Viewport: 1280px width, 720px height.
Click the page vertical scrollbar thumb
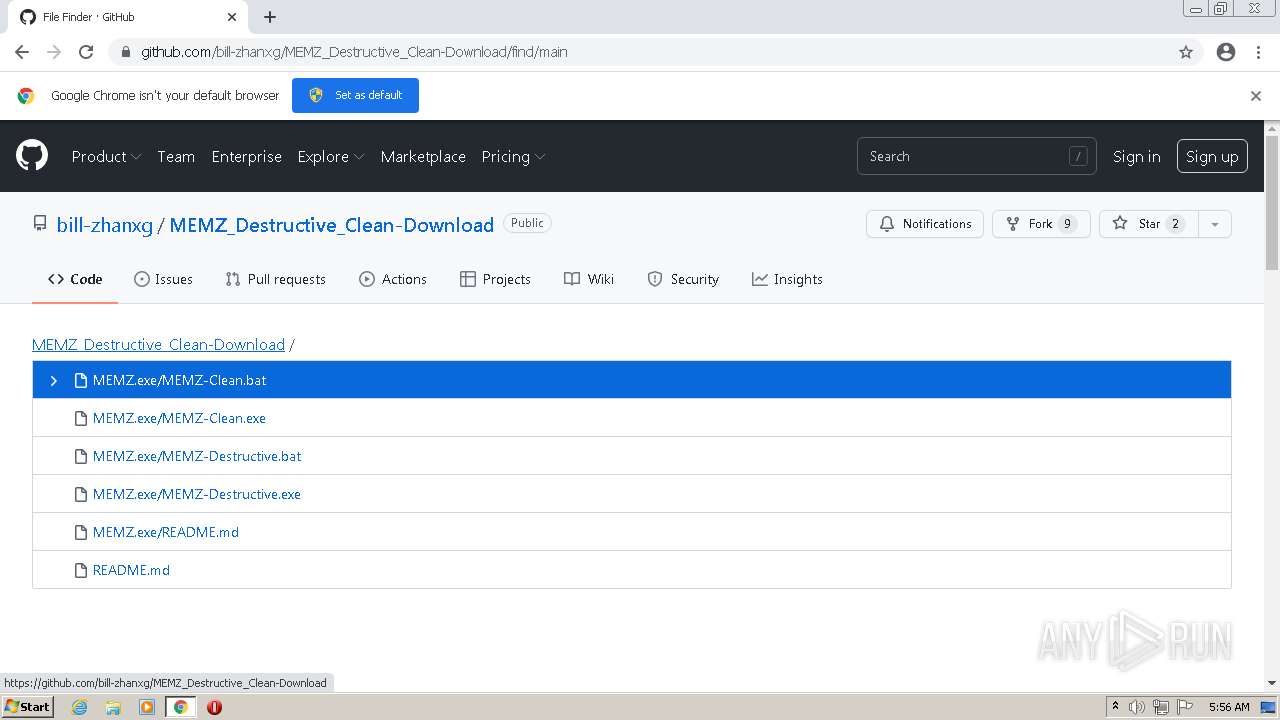tap(1272, 202)
